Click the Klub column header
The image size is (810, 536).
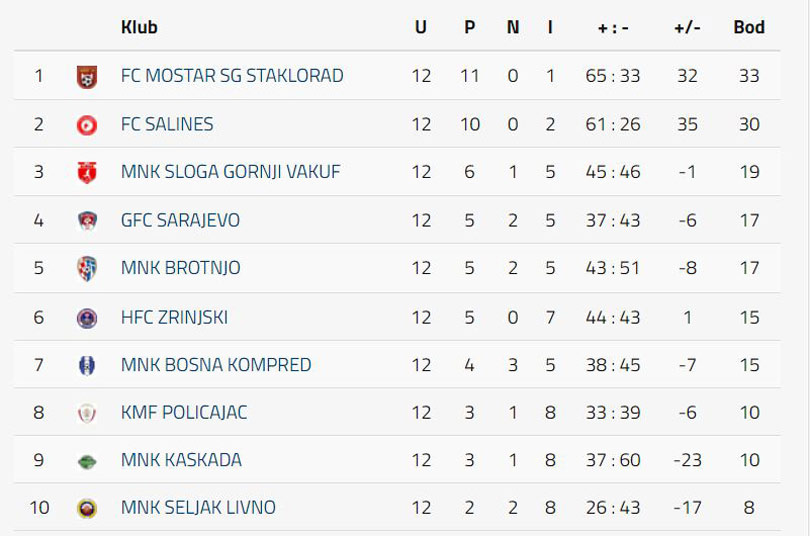[139, 27]
